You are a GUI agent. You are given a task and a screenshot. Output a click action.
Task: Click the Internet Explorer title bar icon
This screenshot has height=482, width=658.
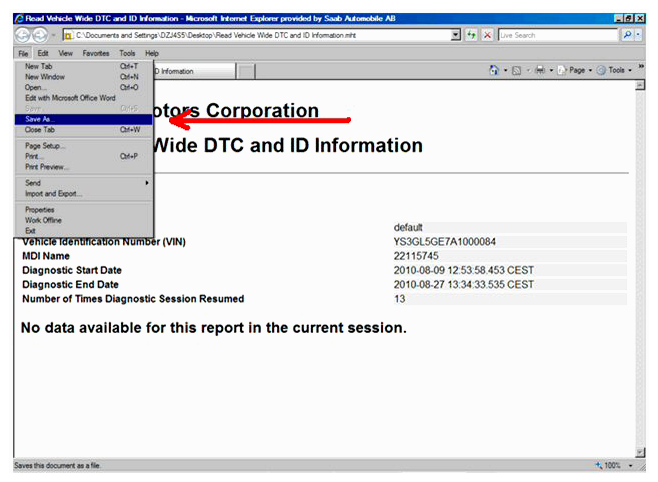click(x=19, y=18)
